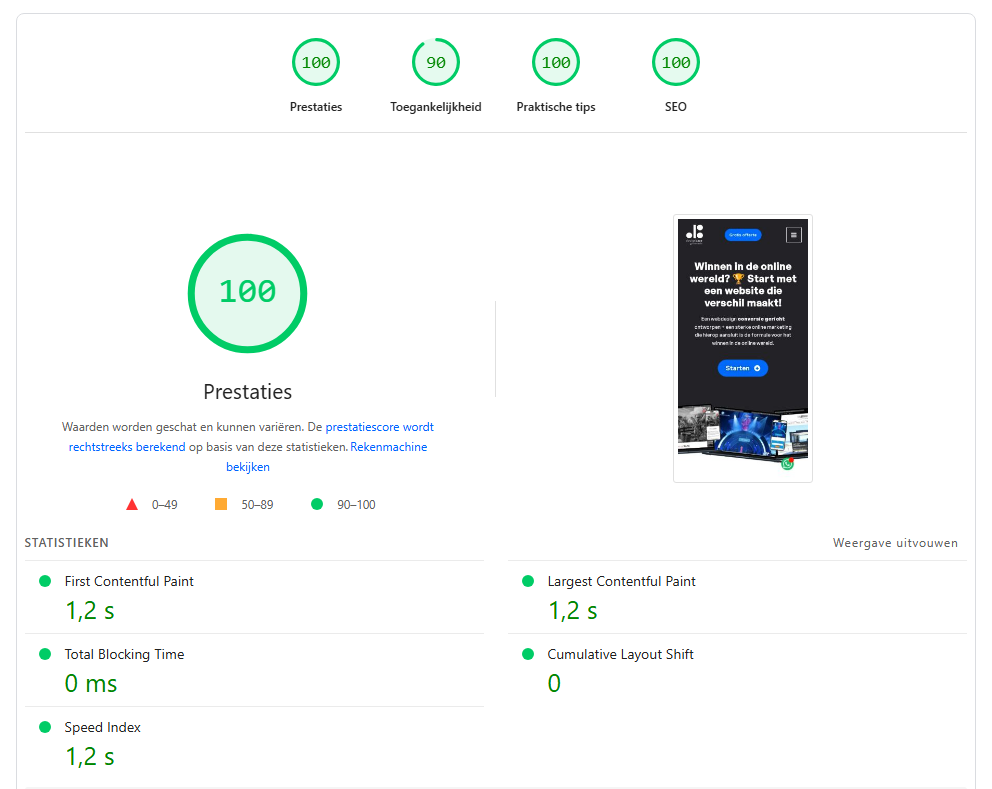Click the orange square 50–89 legend icon
The height and width of the screenshot is (789, 992).
(221, 504)
